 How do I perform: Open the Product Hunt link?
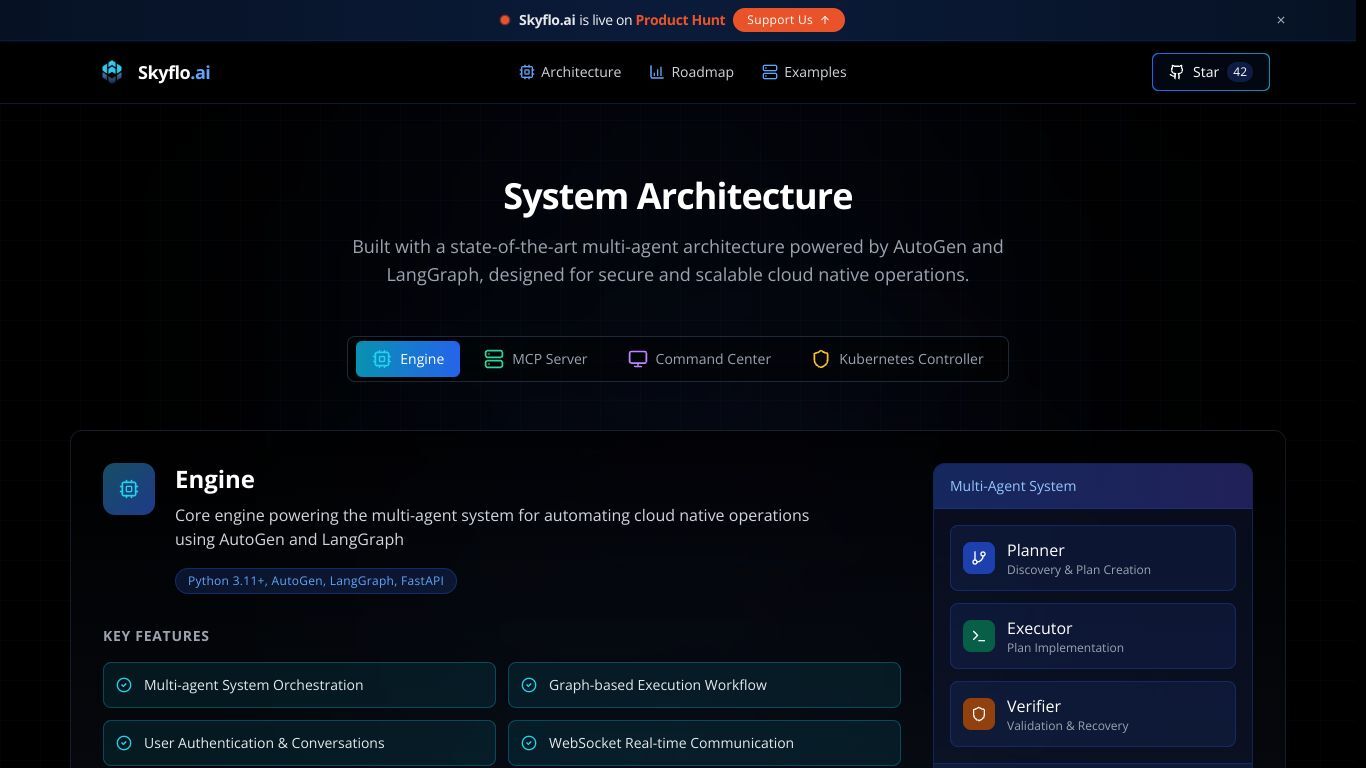click(x=680, y=20)
